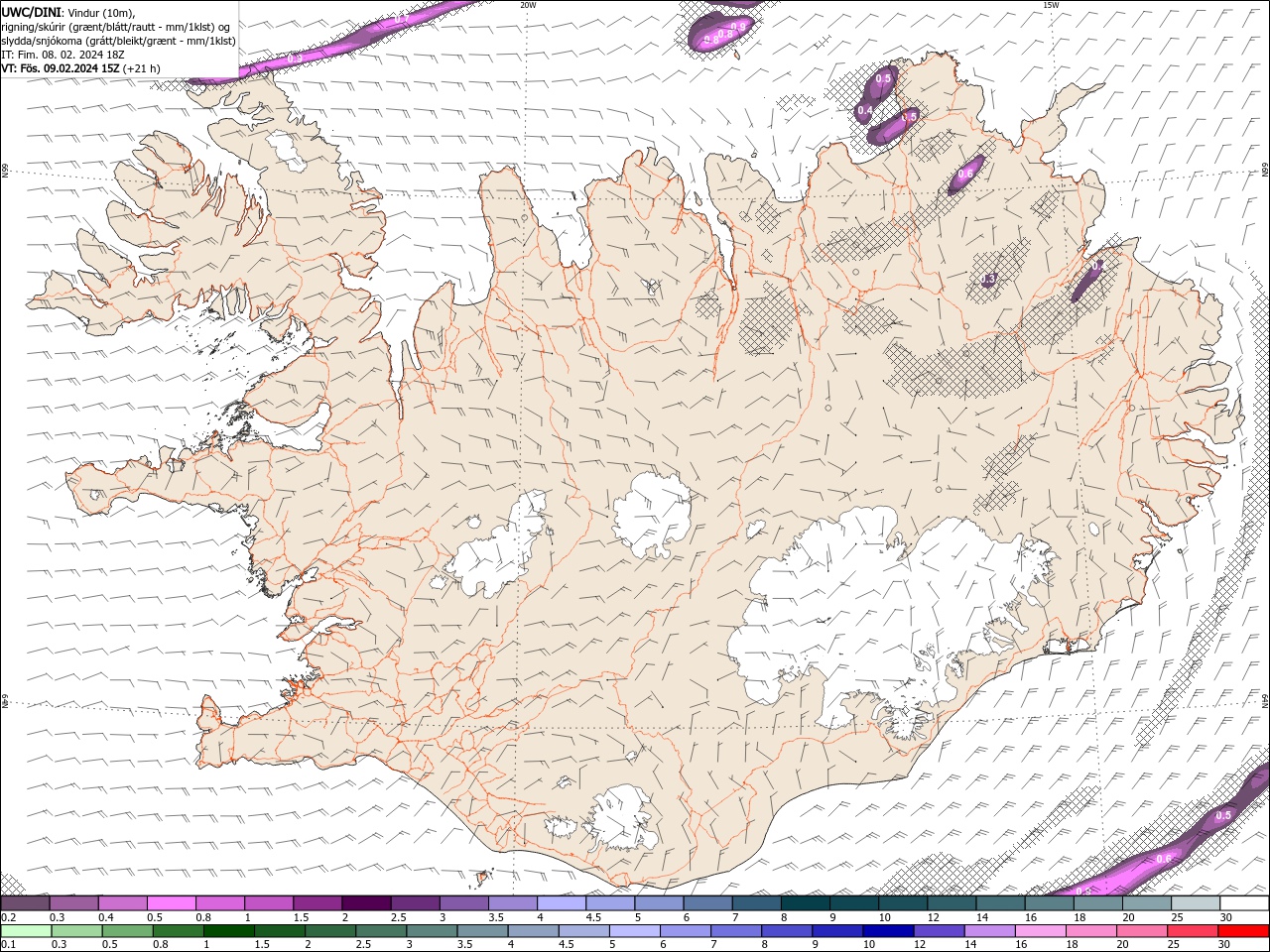Pick the lavender snow legend swatch between 4 and 4.5
Image resolution: width=1270 pixels, height=952 pixels.
[562, 903]
